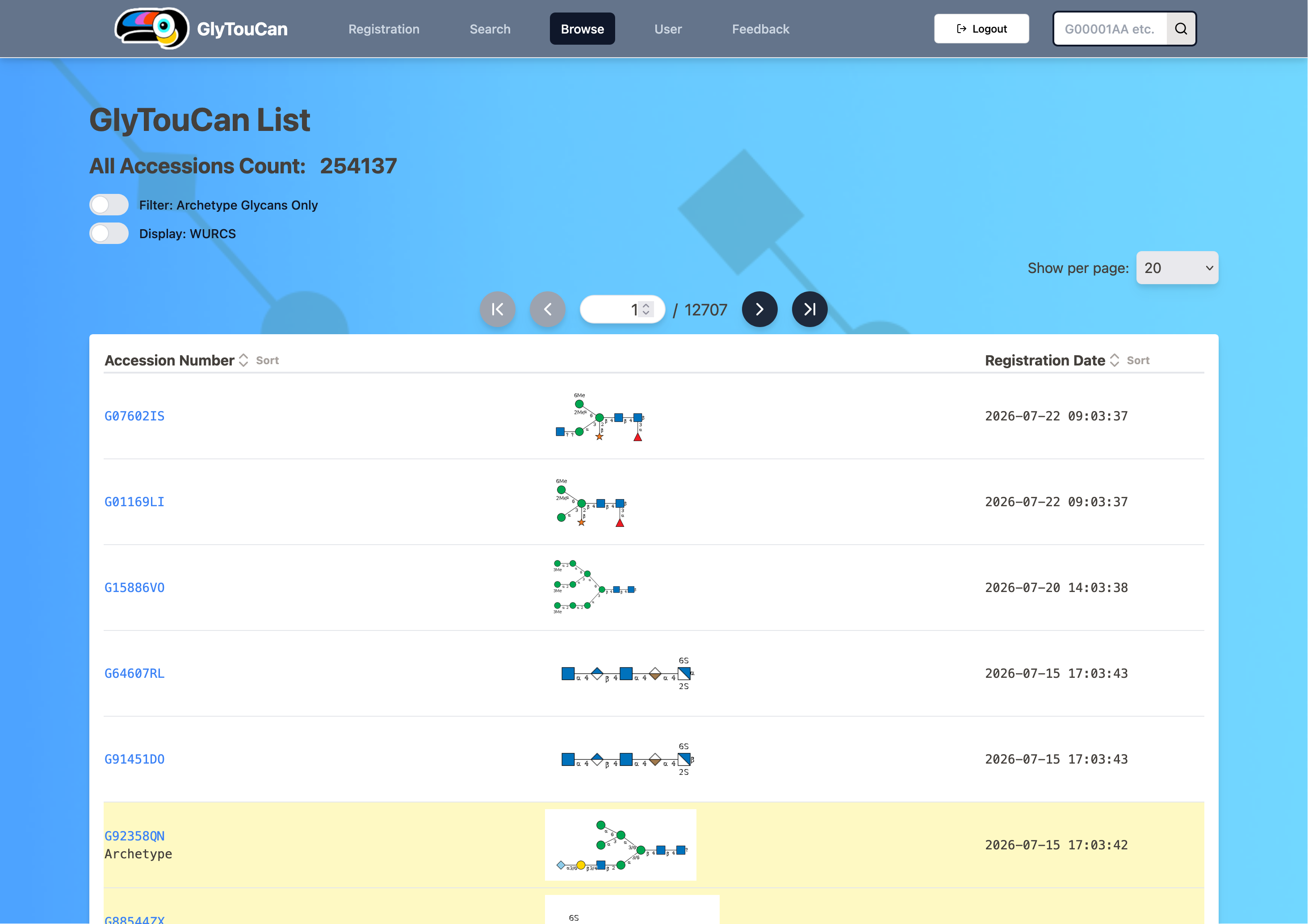Click the All Accessions Count value 254137
1308x924 pixels.
tap(358, 166)
